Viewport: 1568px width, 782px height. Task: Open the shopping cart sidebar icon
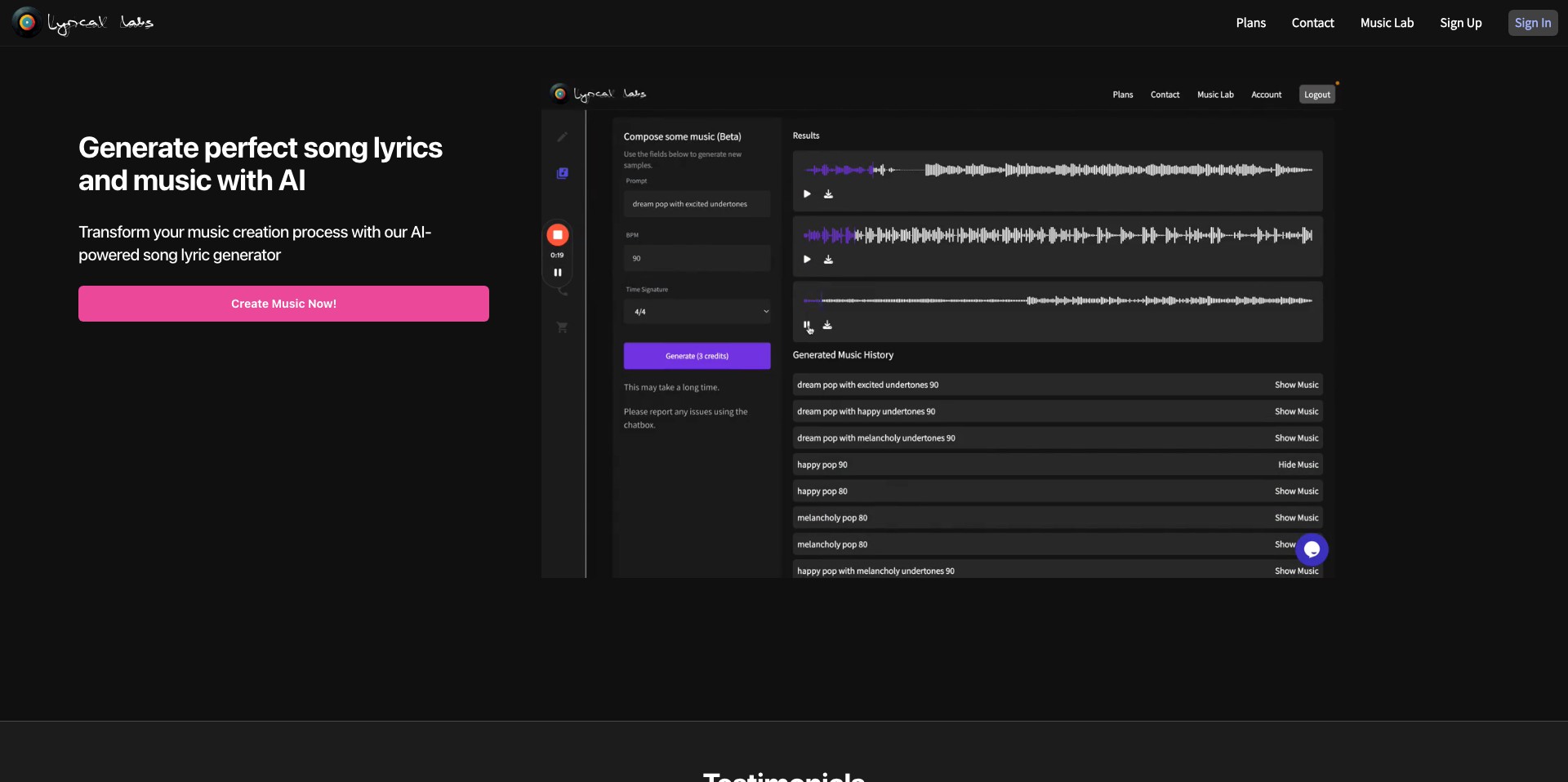(x=562, y=327)
